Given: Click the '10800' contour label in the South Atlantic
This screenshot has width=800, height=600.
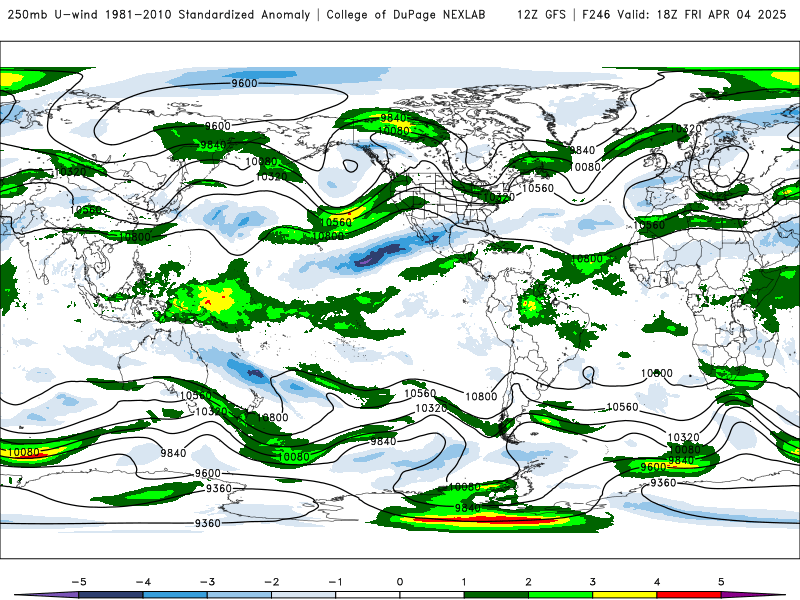Looking at the screenshot, I should pos(657,373).
